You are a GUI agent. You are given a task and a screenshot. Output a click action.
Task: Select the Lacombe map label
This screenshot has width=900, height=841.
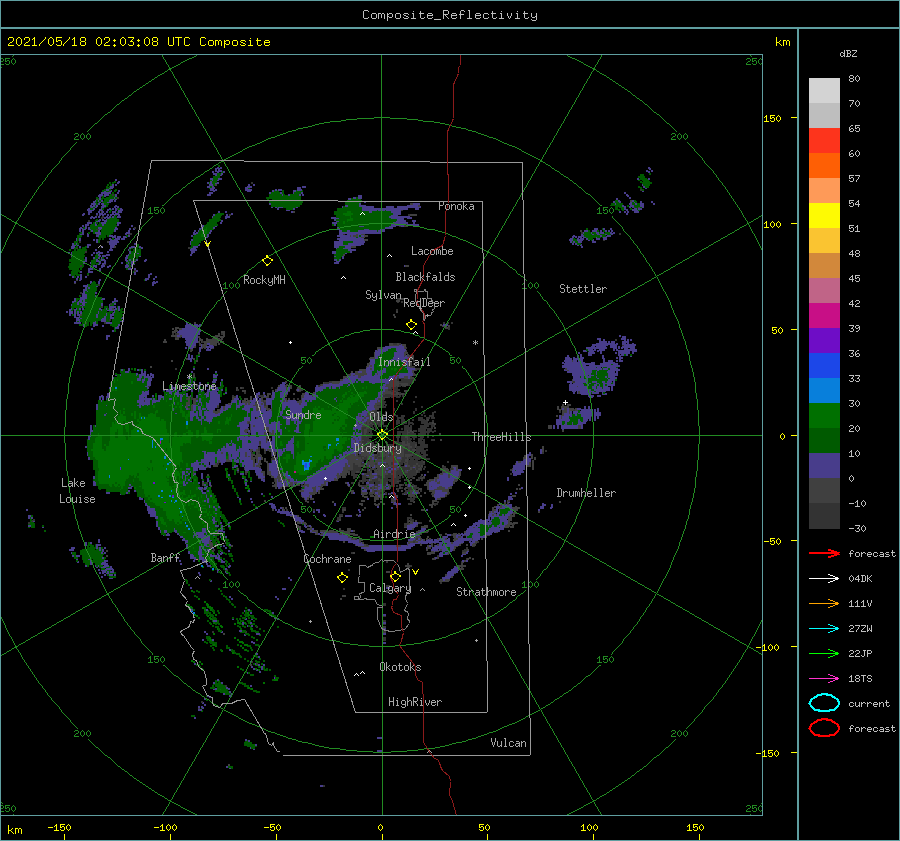click(432, 251)
